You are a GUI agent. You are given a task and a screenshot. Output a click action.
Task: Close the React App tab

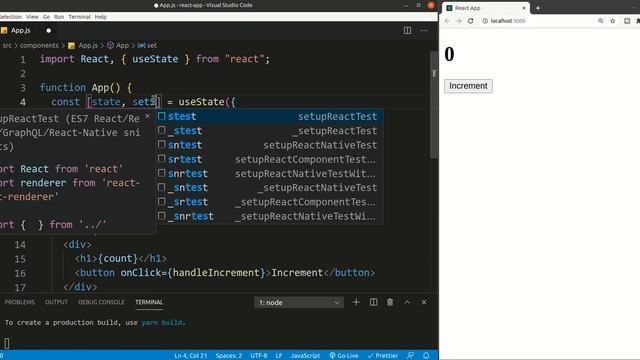tap(524, 8)
